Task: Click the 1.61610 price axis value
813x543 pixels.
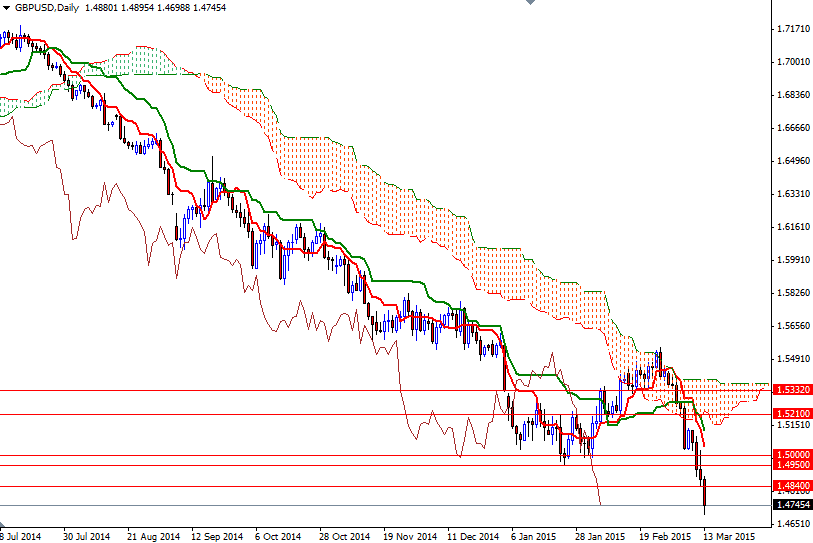Action: (793, 227)
